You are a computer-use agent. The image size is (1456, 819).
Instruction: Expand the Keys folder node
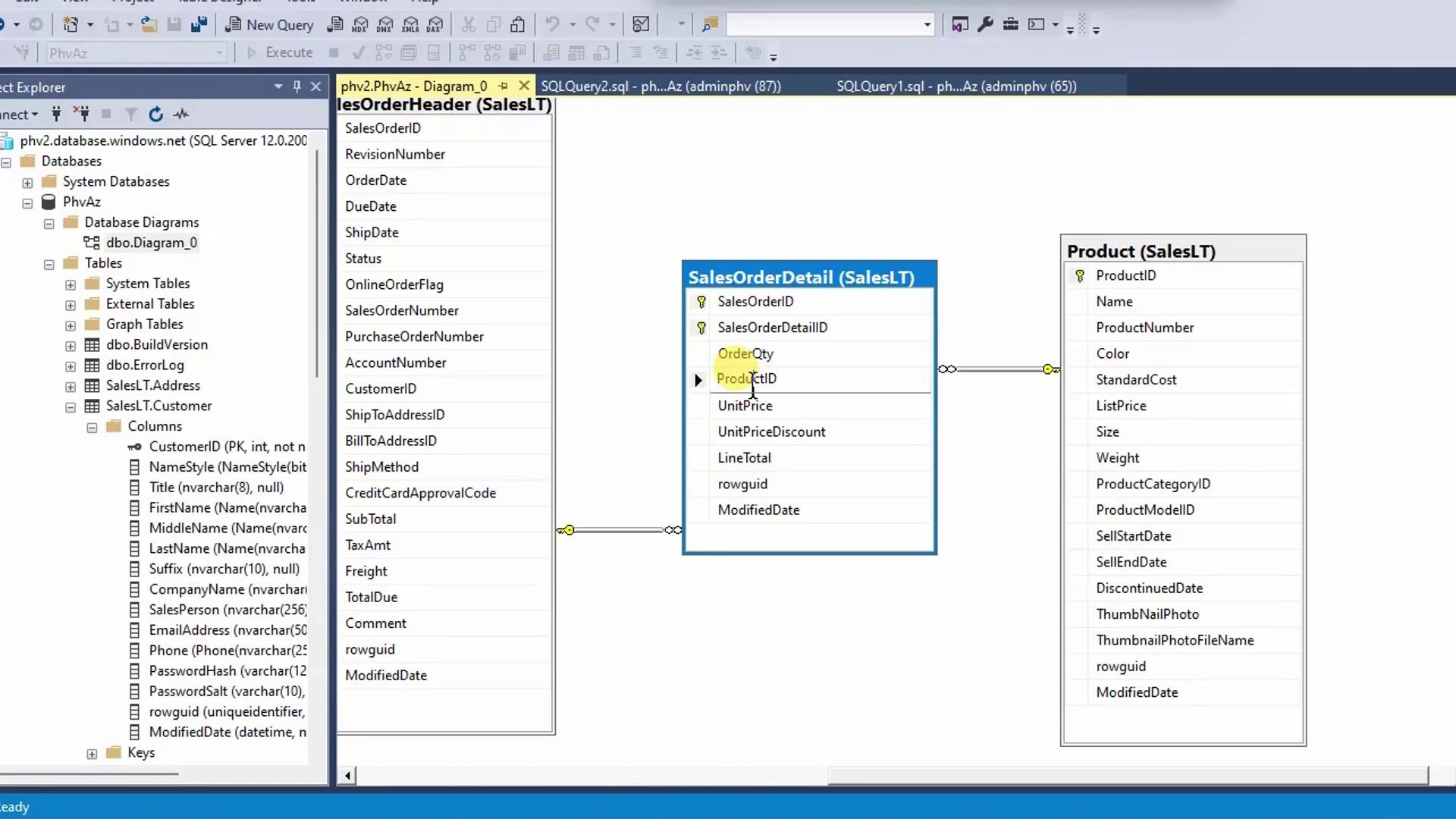[x=92, y=754]
